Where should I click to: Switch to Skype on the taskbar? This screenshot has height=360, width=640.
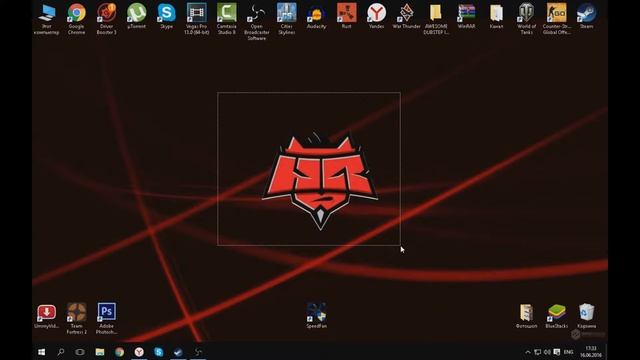tap(159, 352)
